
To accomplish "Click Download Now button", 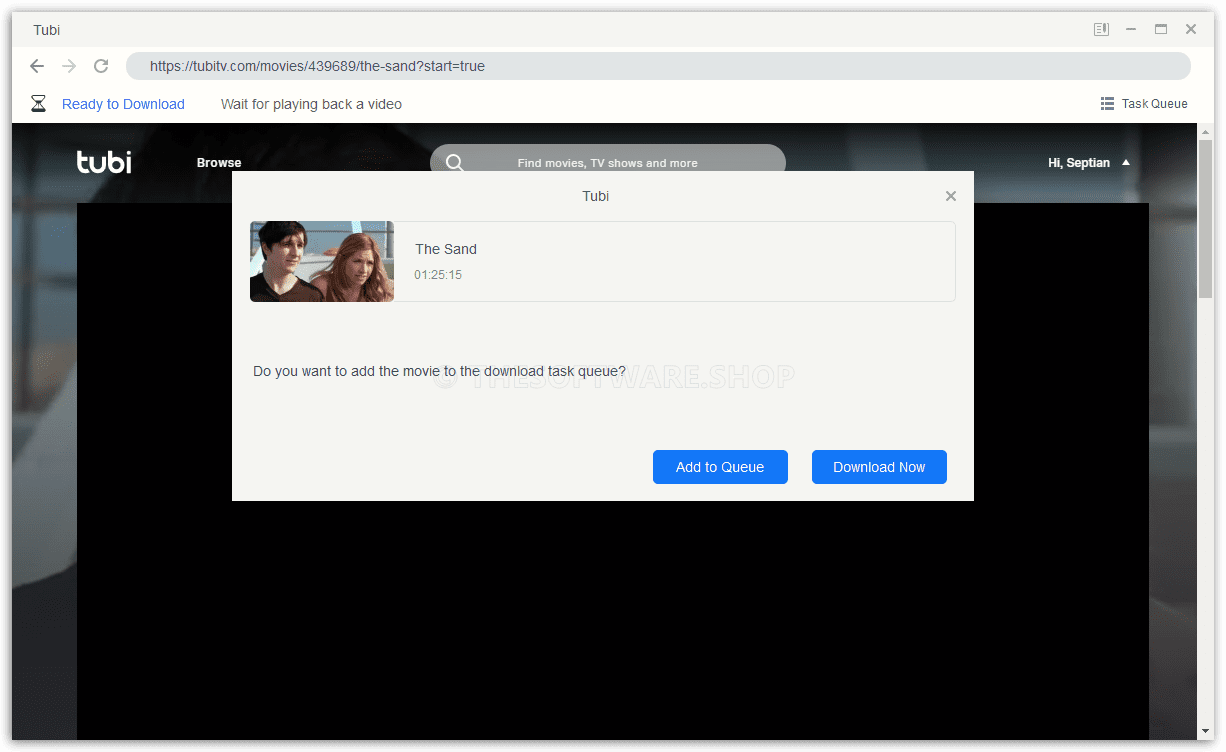I will pyautogui.click(x=879, y=467).
